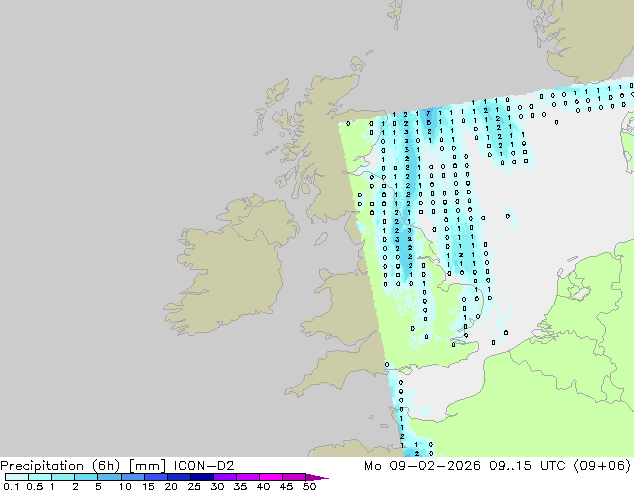Viewport: 634px width, 490px height.
Task: Click the 2–5 mm legend color swatch
Action: (x=86, y=477)
